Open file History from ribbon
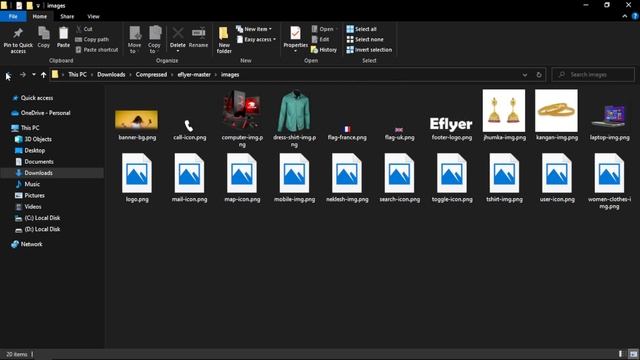The image size is (640, 360). tap(324, 50)
